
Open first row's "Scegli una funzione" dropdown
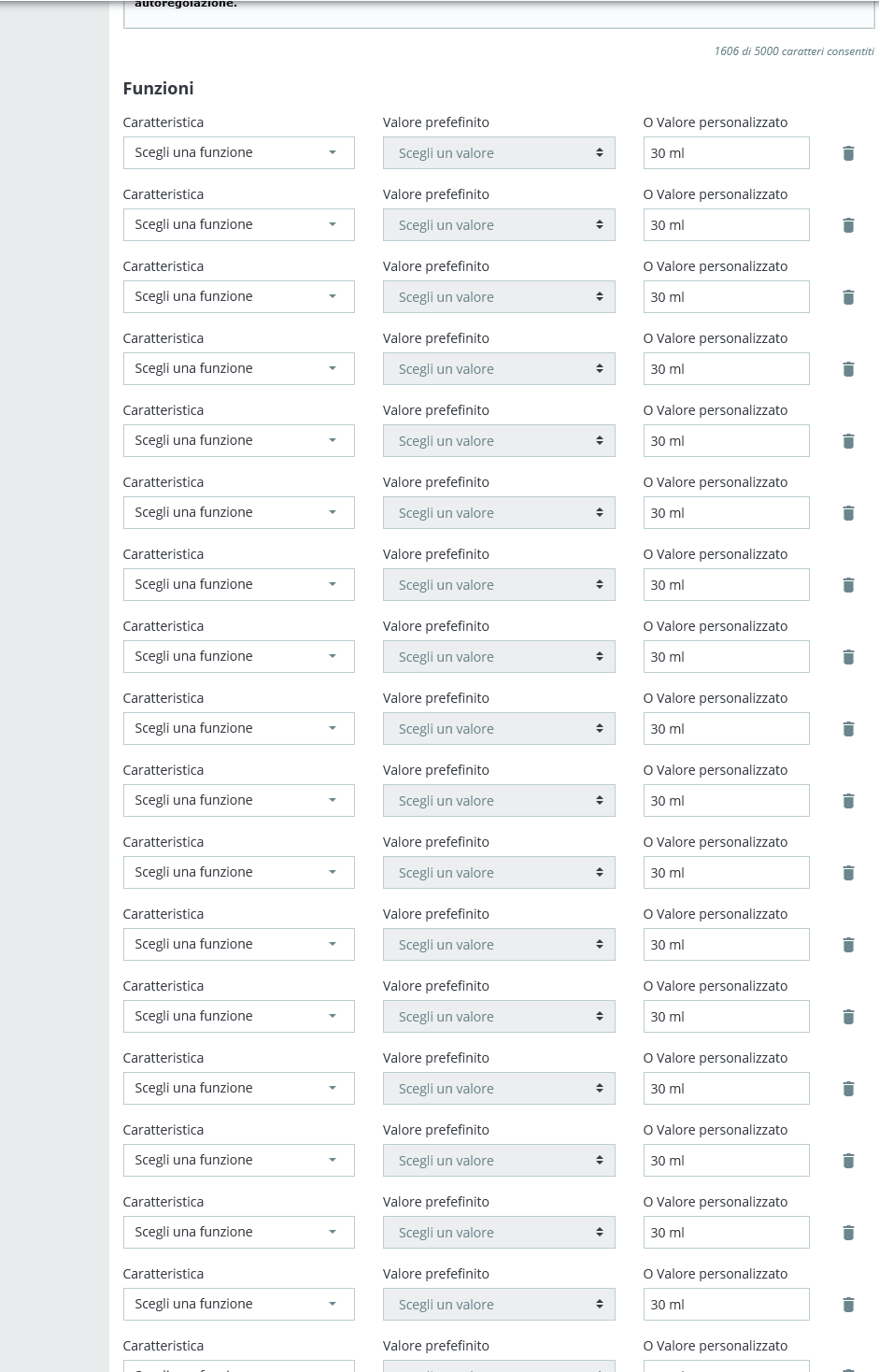[x=238, y=153]
